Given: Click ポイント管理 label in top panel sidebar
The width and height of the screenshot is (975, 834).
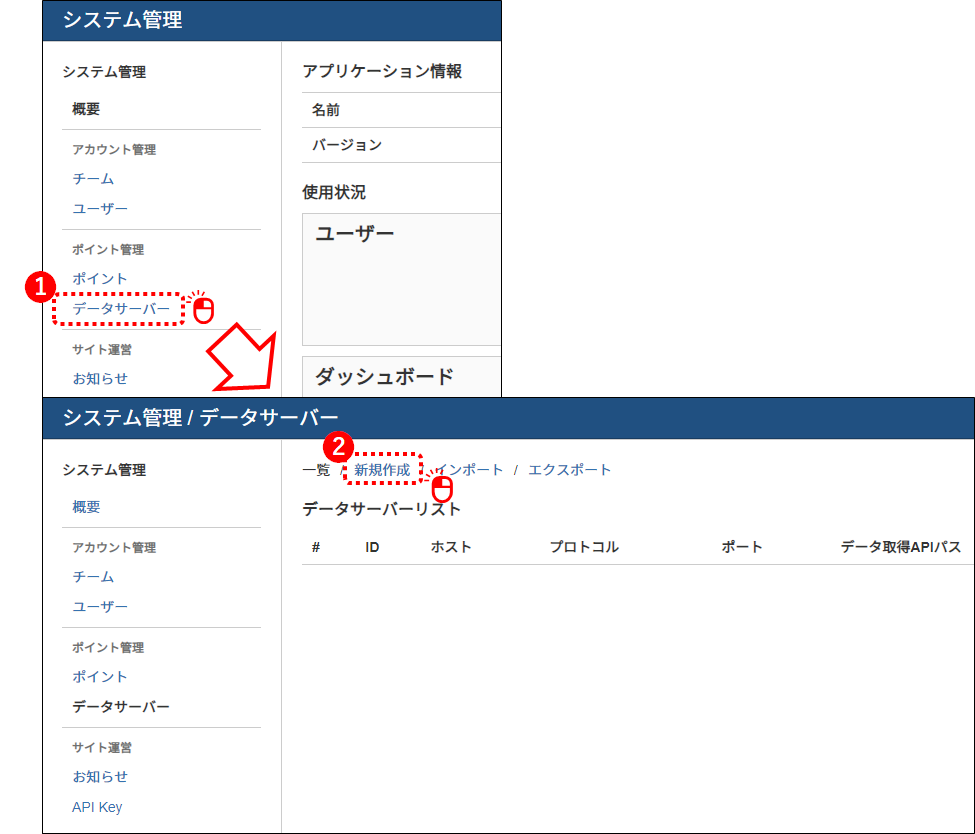Looking at the screenshot, I should pos(108,249).
